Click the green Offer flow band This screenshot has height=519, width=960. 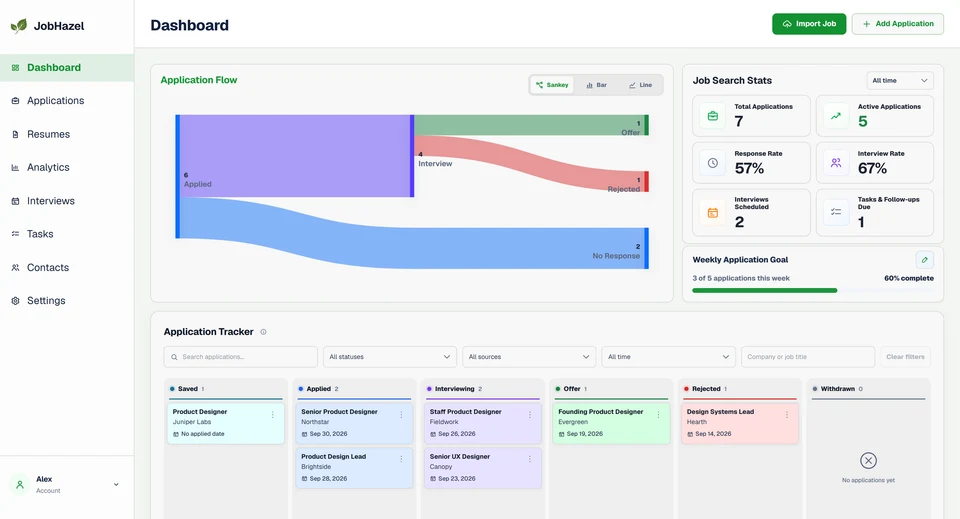tap(529, 125)
